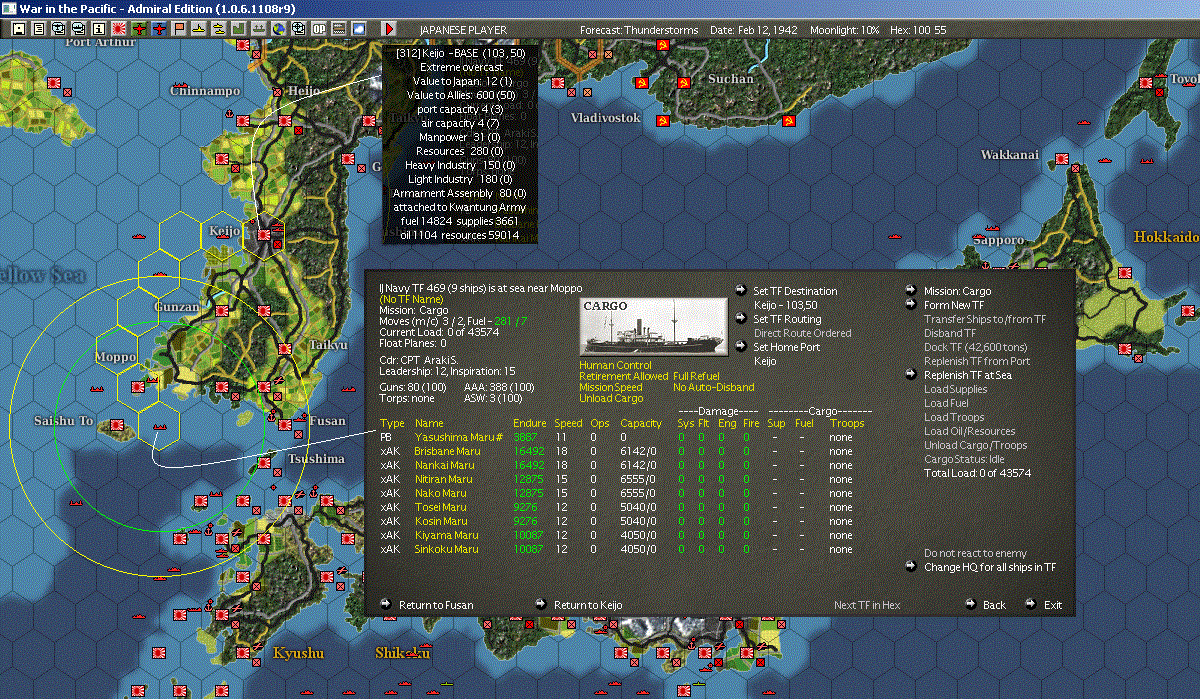Click the info 'i' toolbar icon

tap(98, 29)
